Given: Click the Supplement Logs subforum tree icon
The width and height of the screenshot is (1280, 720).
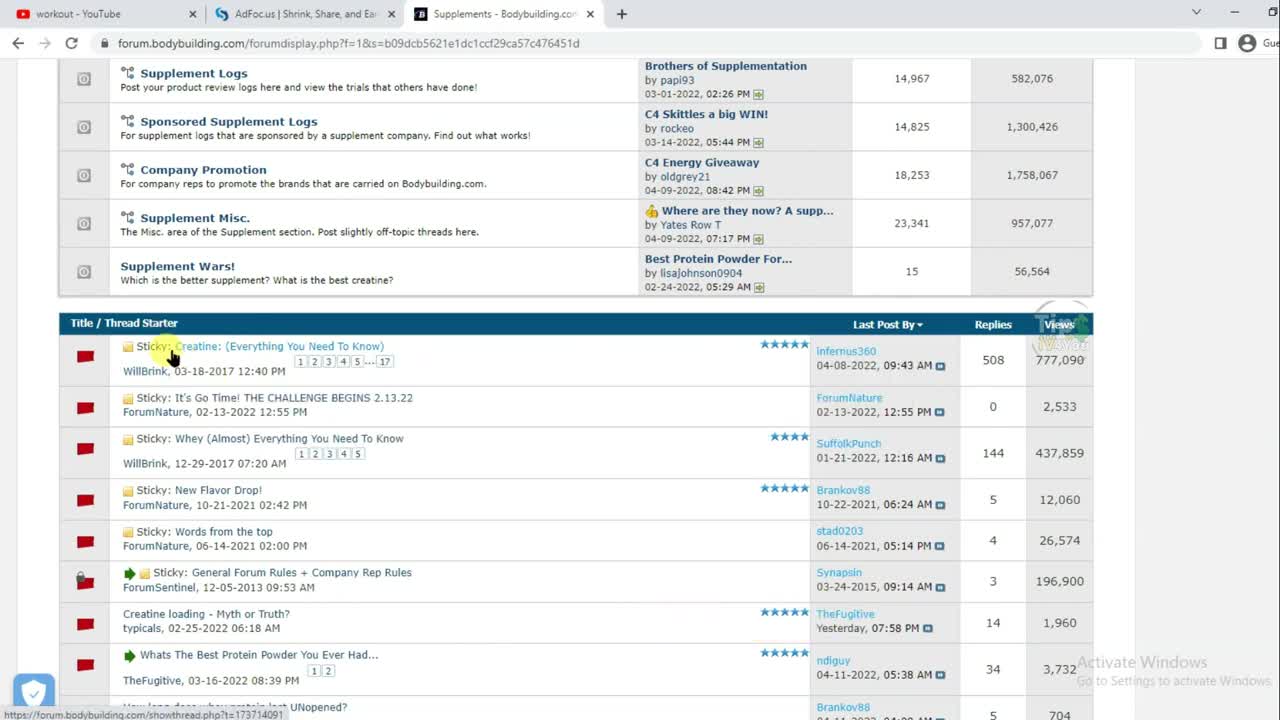Looking at the screenshot, I should [128, 73].
